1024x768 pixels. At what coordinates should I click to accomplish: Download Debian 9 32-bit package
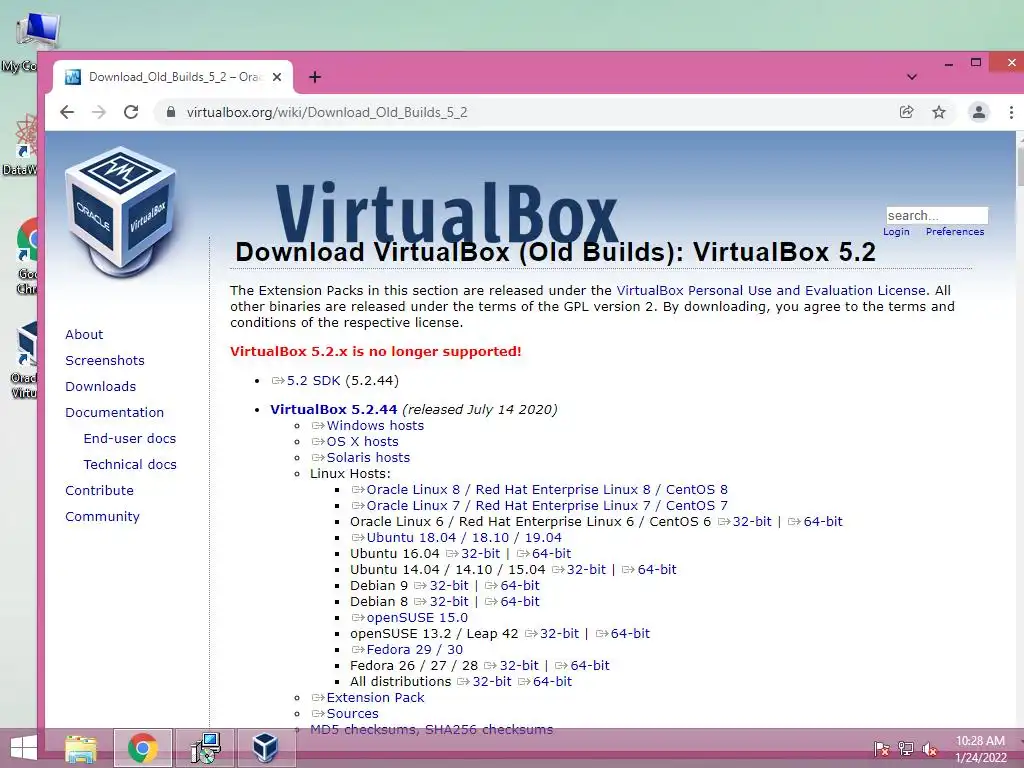coord(441,586)
